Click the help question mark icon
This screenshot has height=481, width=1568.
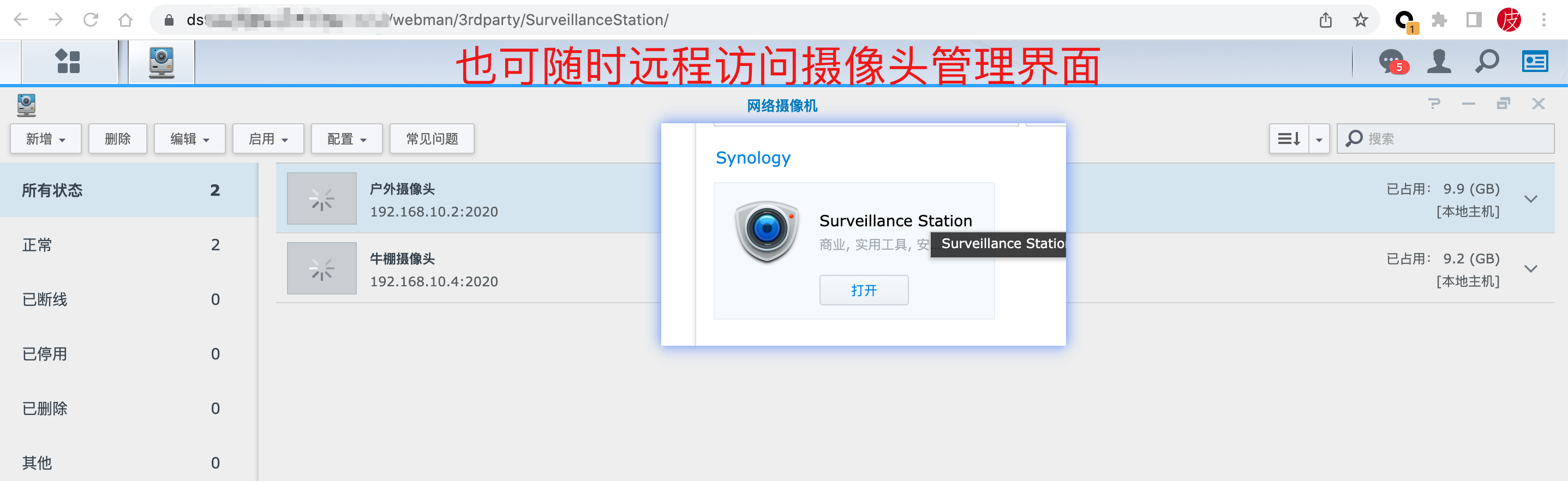click(1434, 104)
